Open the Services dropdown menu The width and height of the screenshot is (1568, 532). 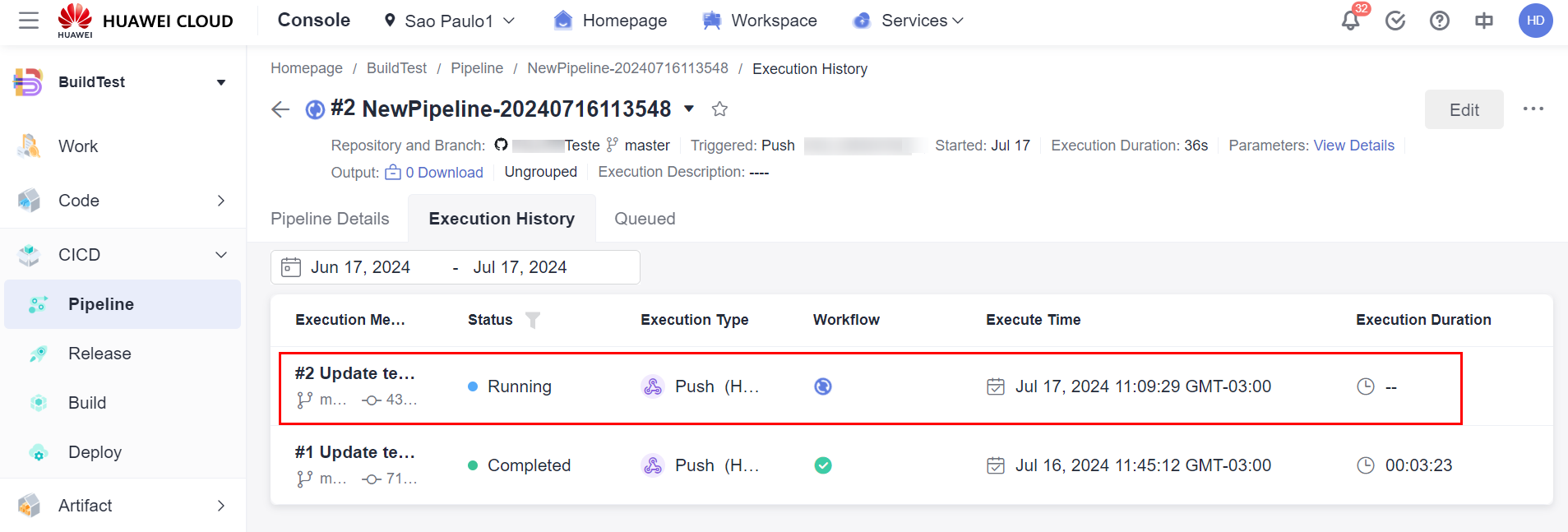click(x=909, y=21)
